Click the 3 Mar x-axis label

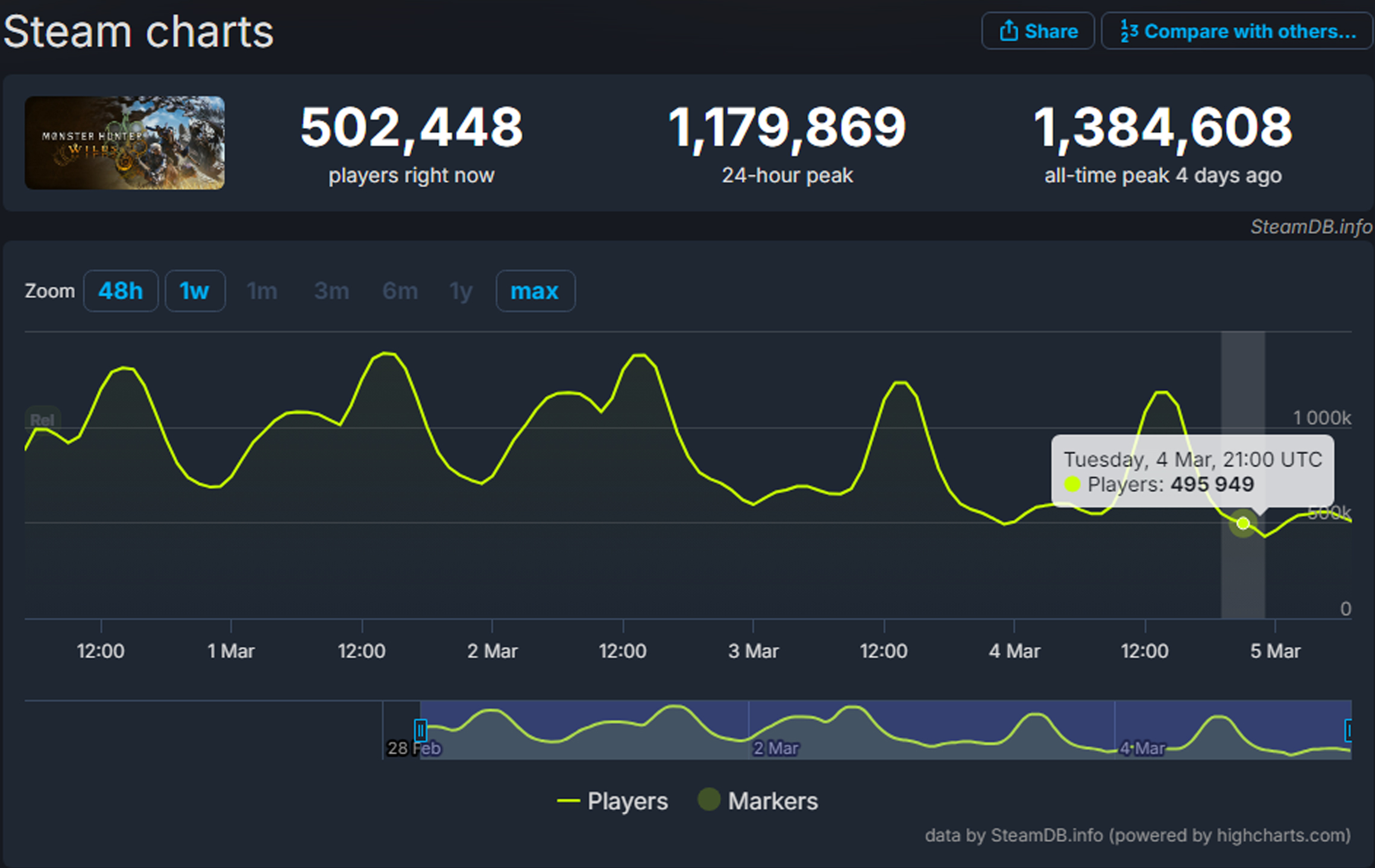pyautogui.click(x=754, y=651)
